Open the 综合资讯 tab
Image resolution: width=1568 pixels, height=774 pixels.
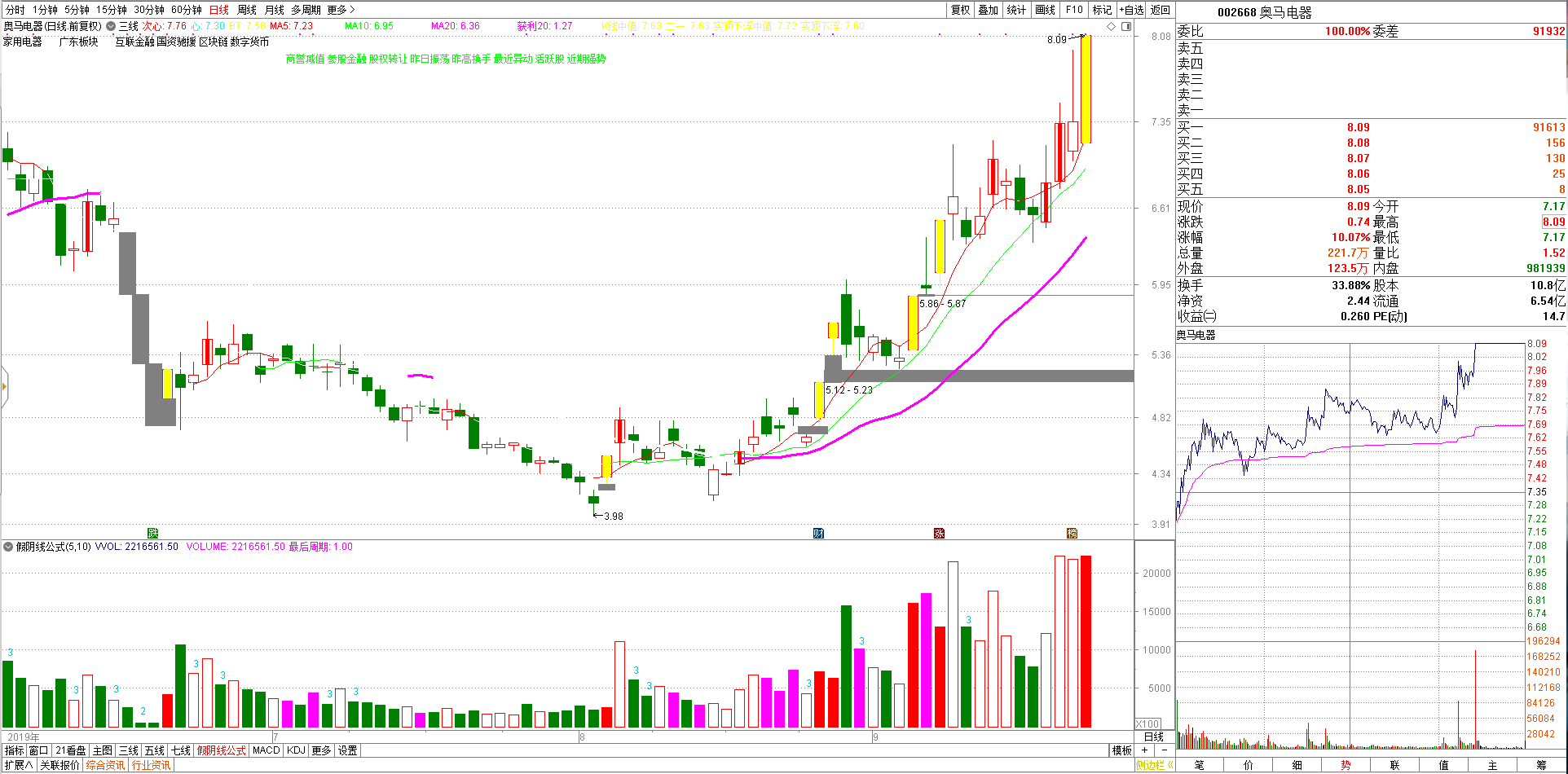pos(106,765)
